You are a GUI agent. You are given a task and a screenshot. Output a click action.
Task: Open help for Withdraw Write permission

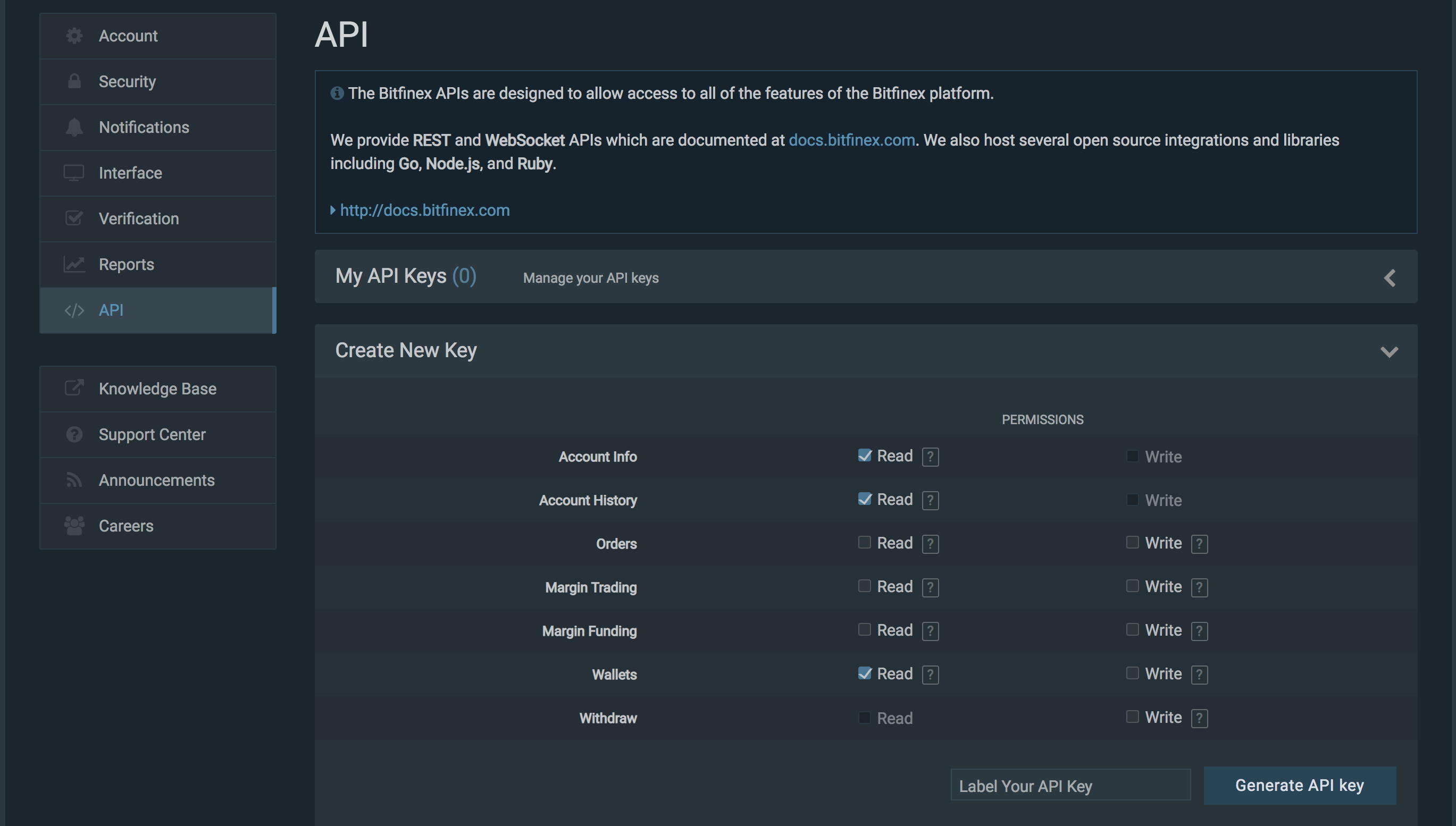coord(1199,719)
